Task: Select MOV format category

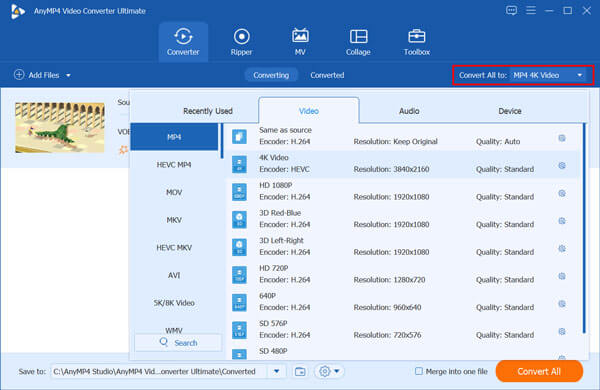Action: point(174,192)
